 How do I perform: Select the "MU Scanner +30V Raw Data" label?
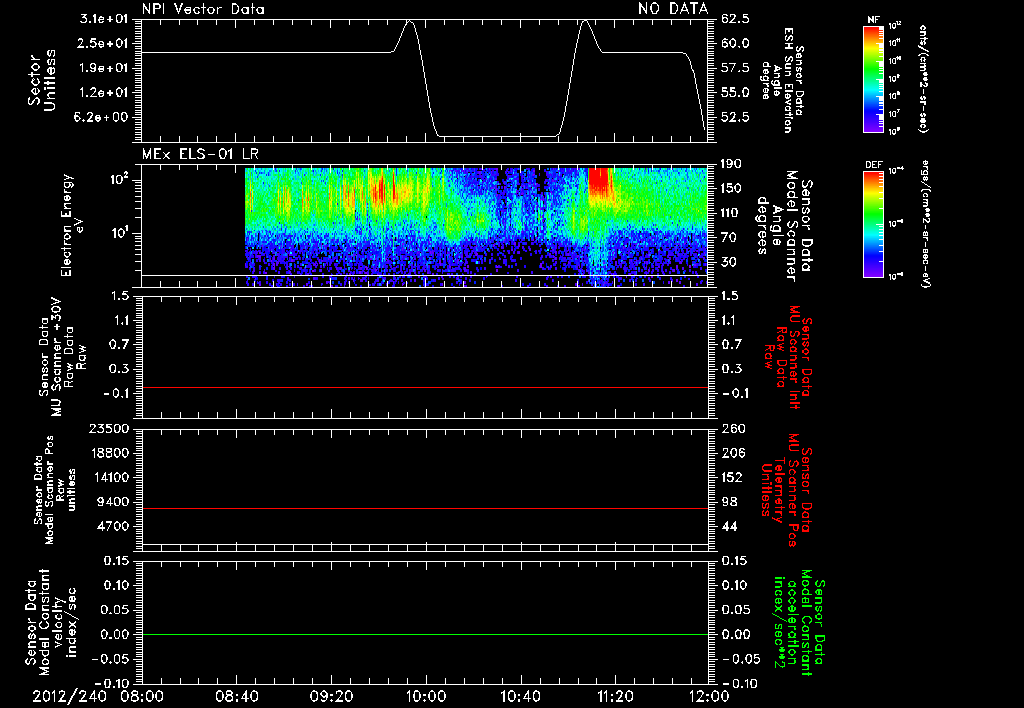[62, 357]
